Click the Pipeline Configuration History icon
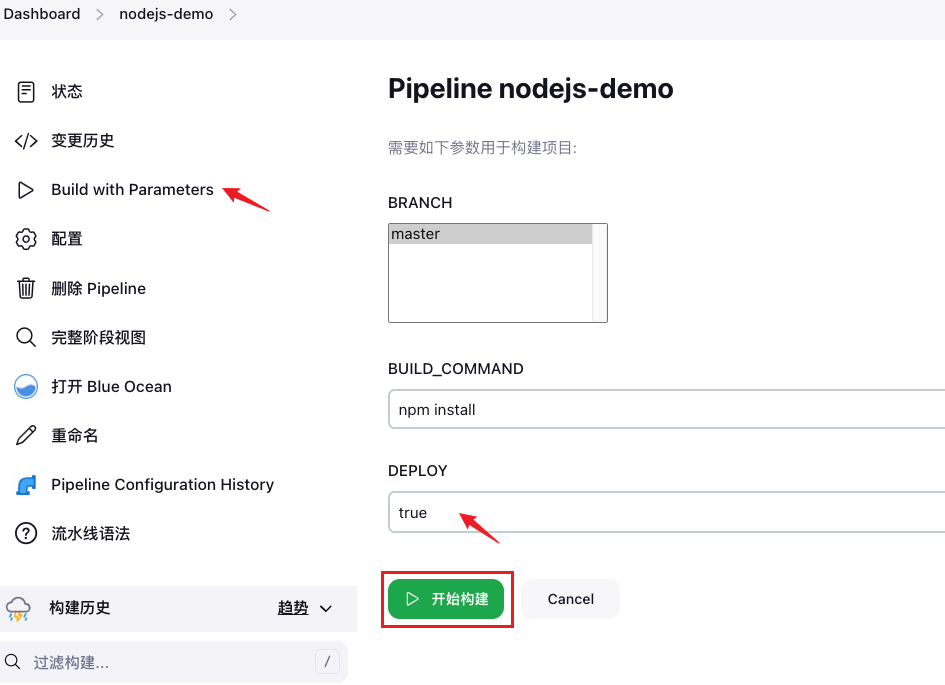Image resolution: width=945 pixels, height=685 pixels. (x=26, y=485)
